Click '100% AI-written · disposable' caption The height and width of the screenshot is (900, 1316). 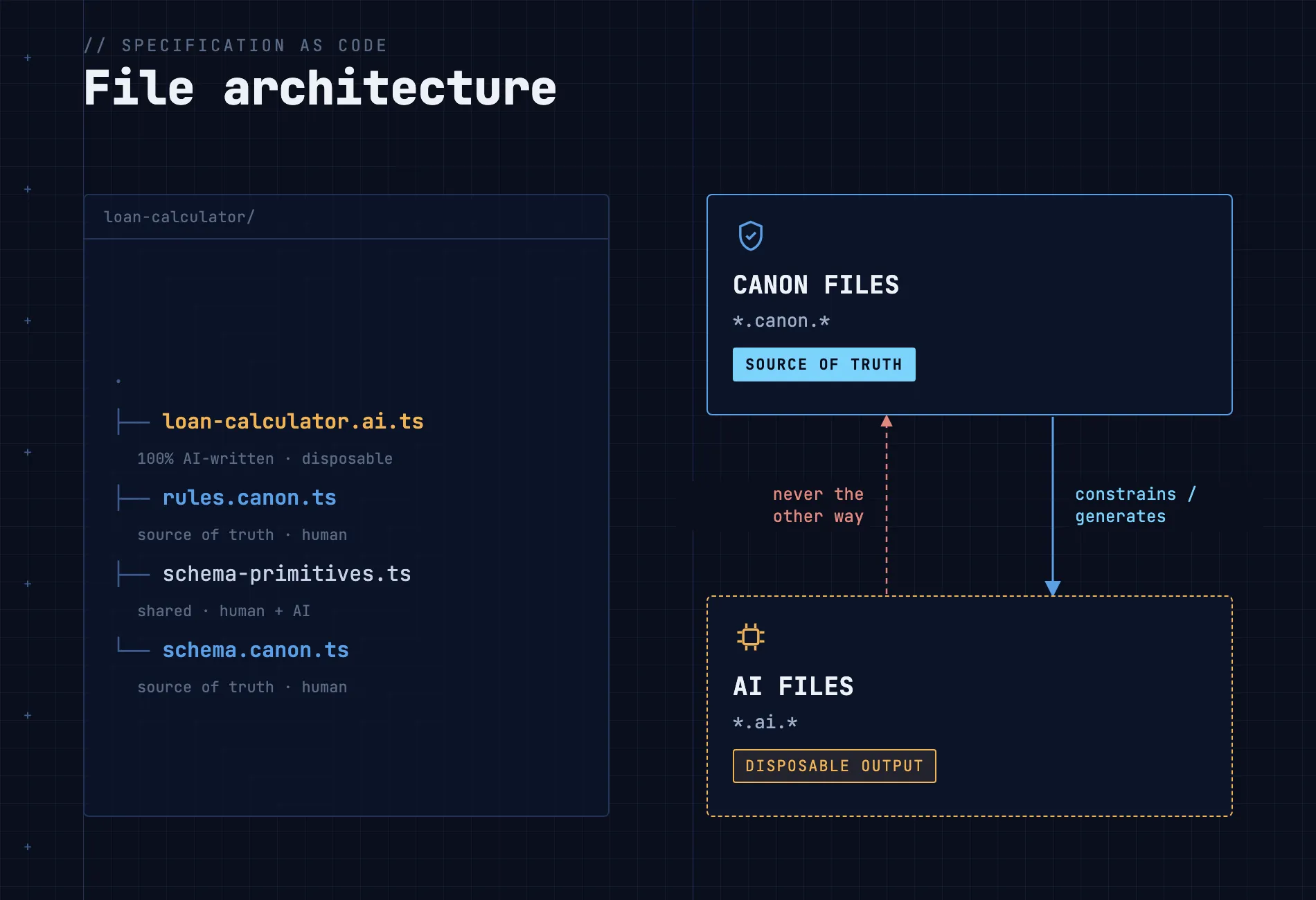(265, 459)
